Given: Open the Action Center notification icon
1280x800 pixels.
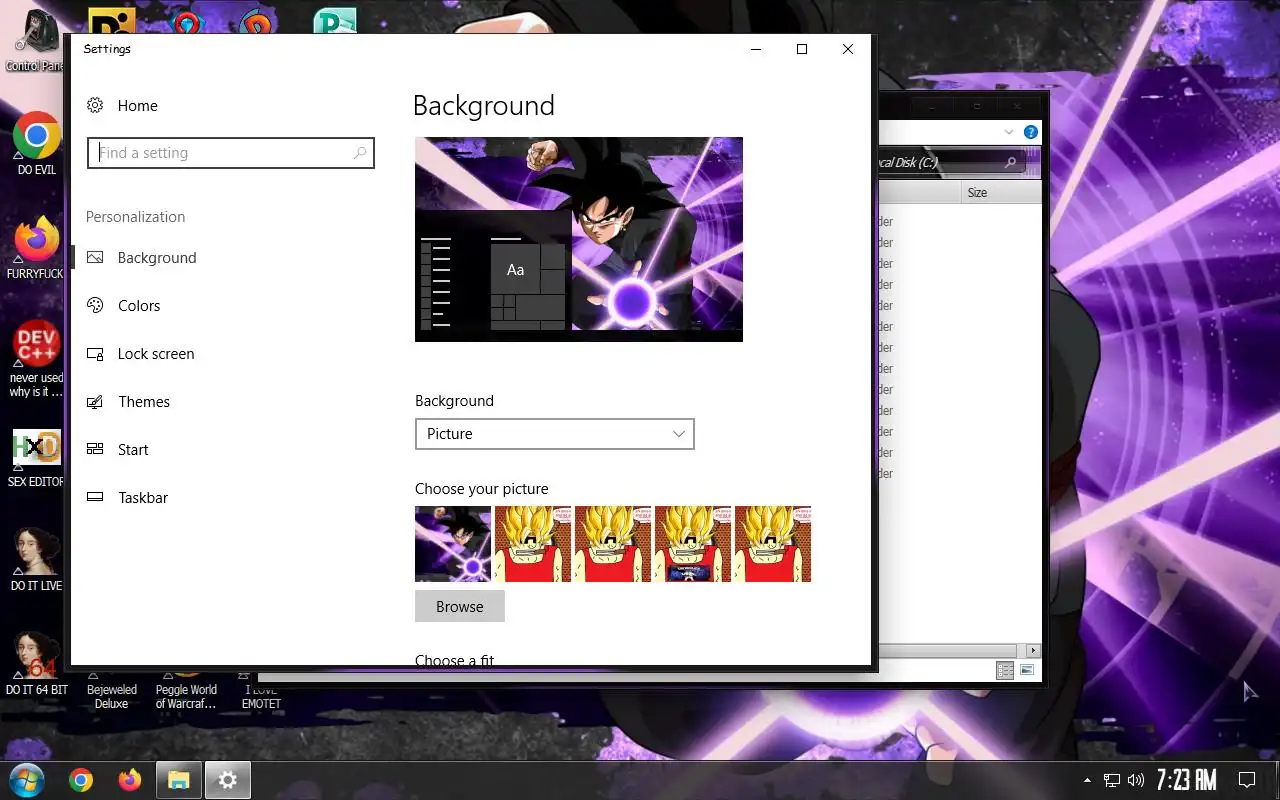Looking at the screenshot, I should coord(1247,780).
